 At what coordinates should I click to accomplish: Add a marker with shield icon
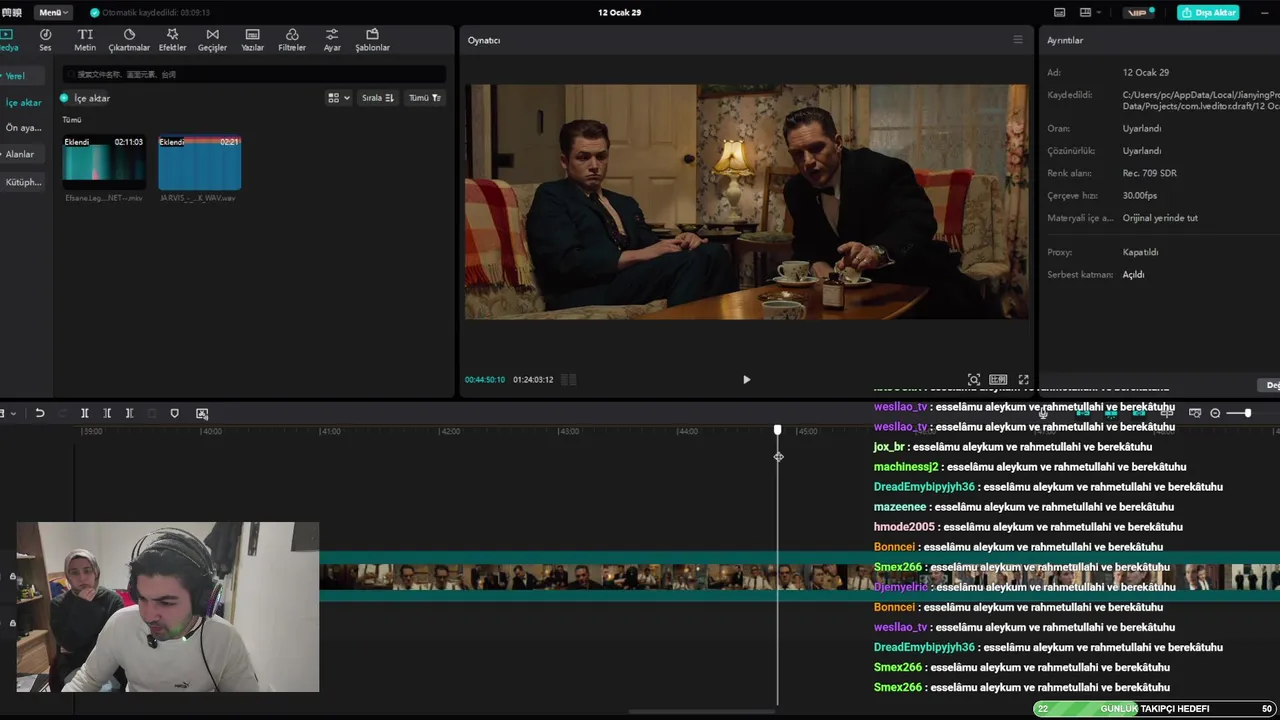174,413
